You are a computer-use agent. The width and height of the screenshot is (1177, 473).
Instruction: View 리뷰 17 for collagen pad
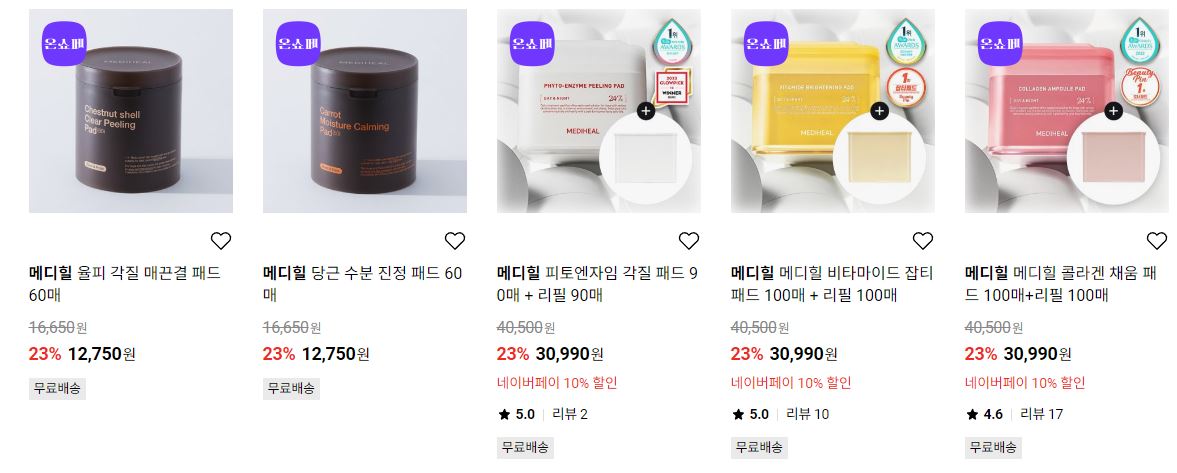point(1042,414)
